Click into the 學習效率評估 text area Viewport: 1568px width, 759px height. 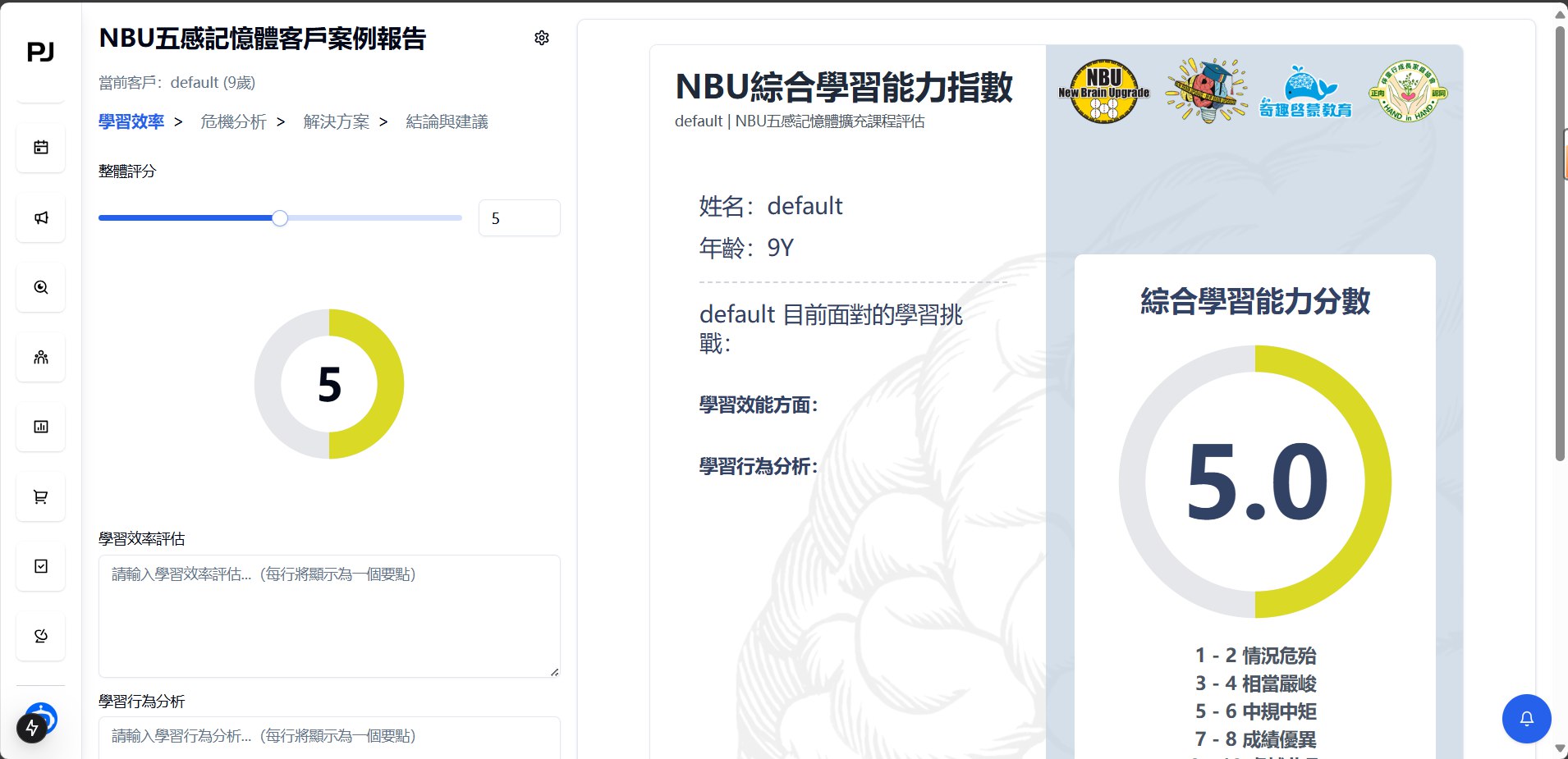(x=328, y=615)
